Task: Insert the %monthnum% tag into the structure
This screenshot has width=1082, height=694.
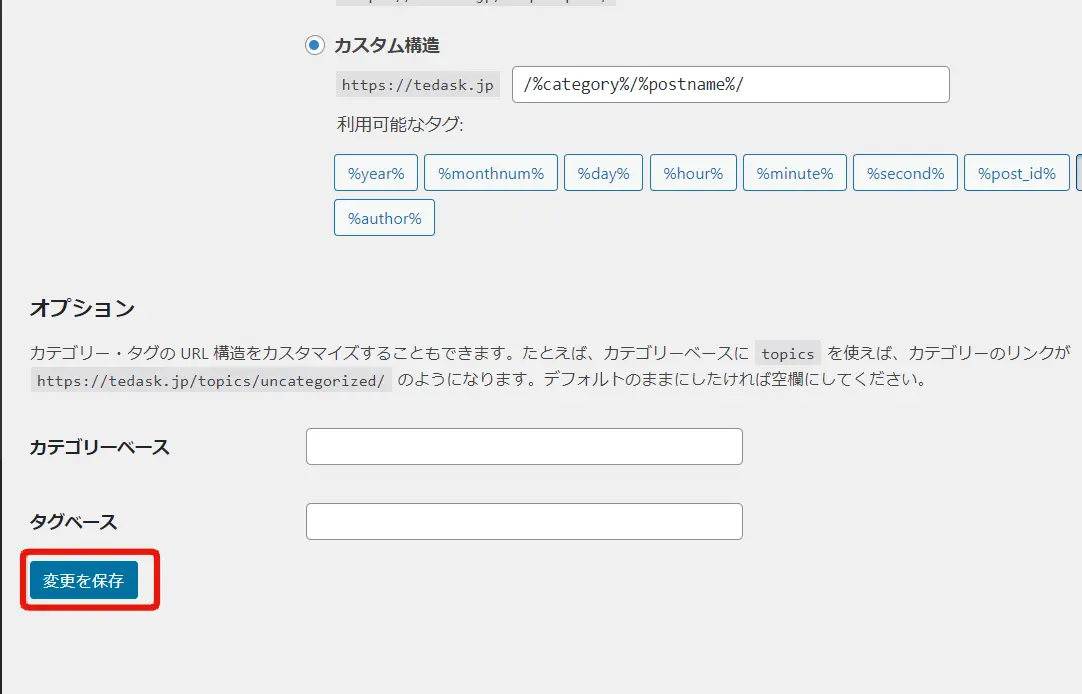Action: [490, 172]
